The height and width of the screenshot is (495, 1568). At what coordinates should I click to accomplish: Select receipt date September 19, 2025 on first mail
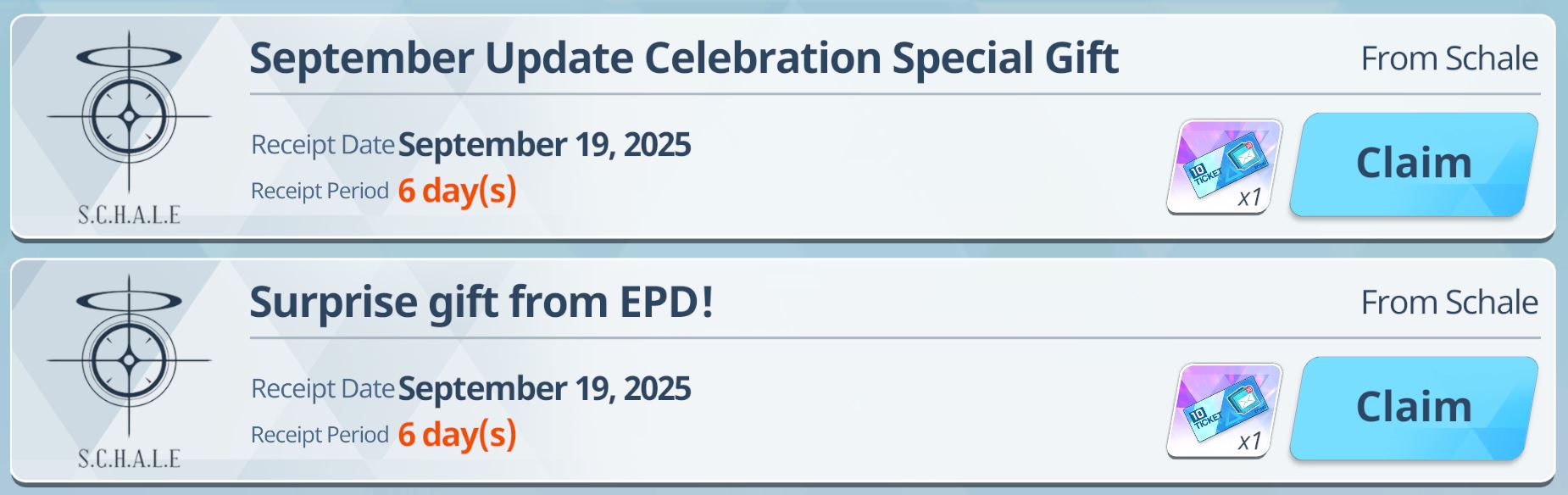(544, 145)
